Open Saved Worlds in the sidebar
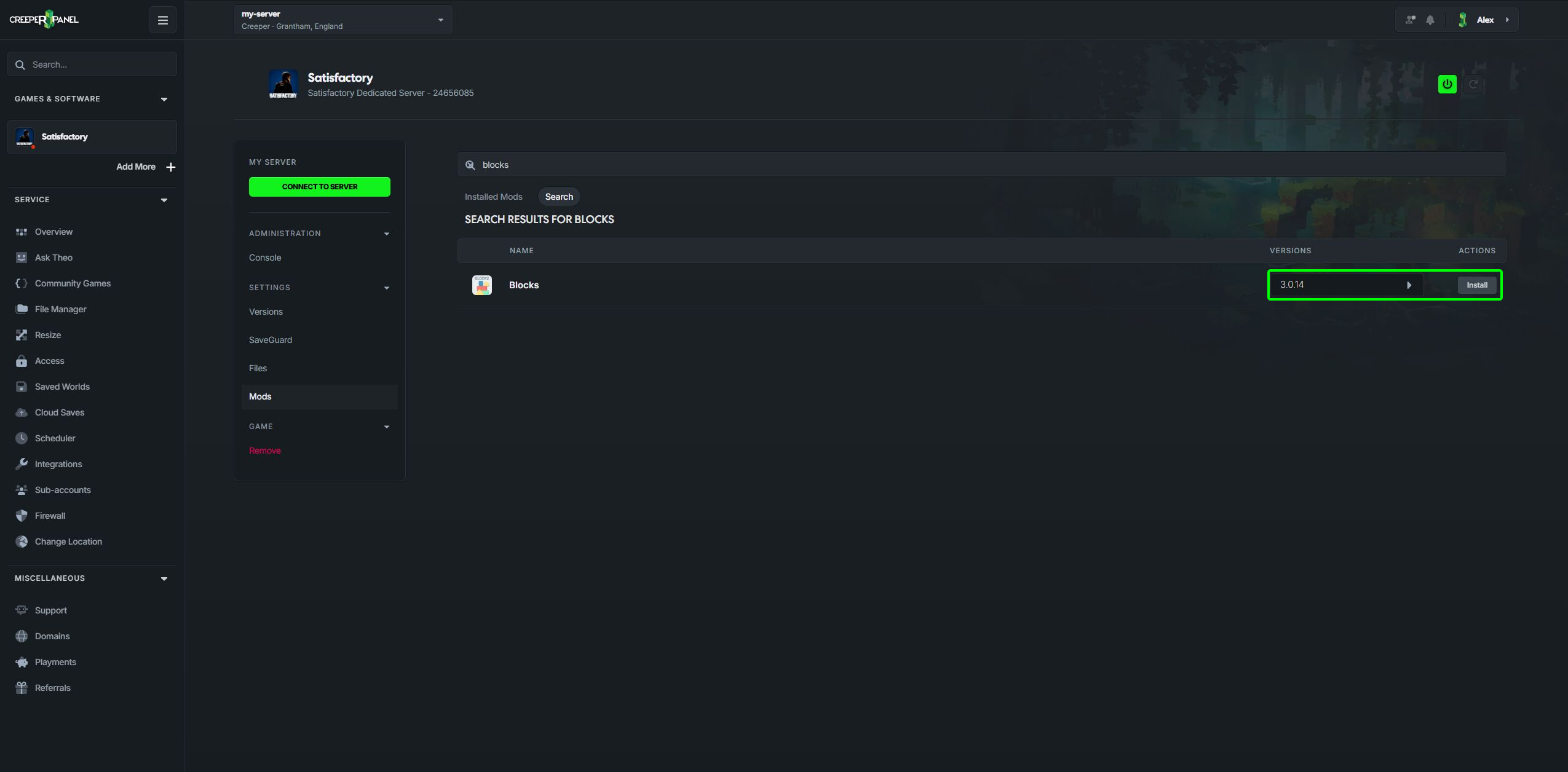 [62, 387]
